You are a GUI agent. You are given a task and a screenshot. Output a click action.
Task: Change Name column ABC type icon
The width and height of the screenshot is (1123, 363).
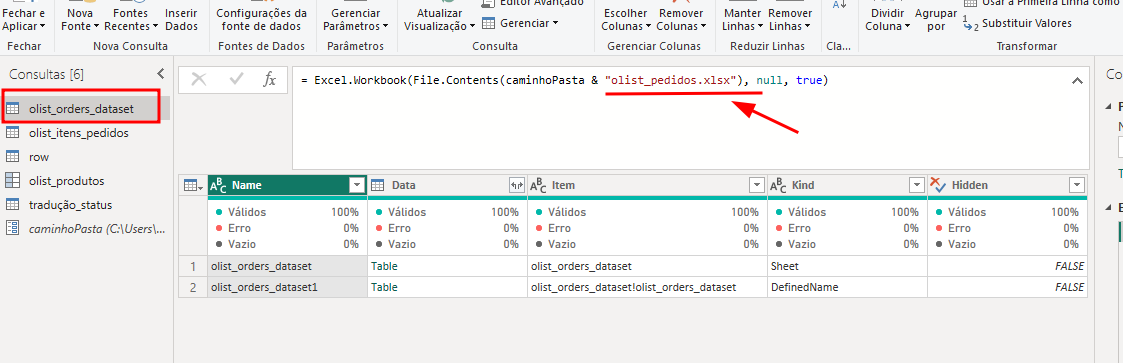pyautogui.click(x=218, y=185)
